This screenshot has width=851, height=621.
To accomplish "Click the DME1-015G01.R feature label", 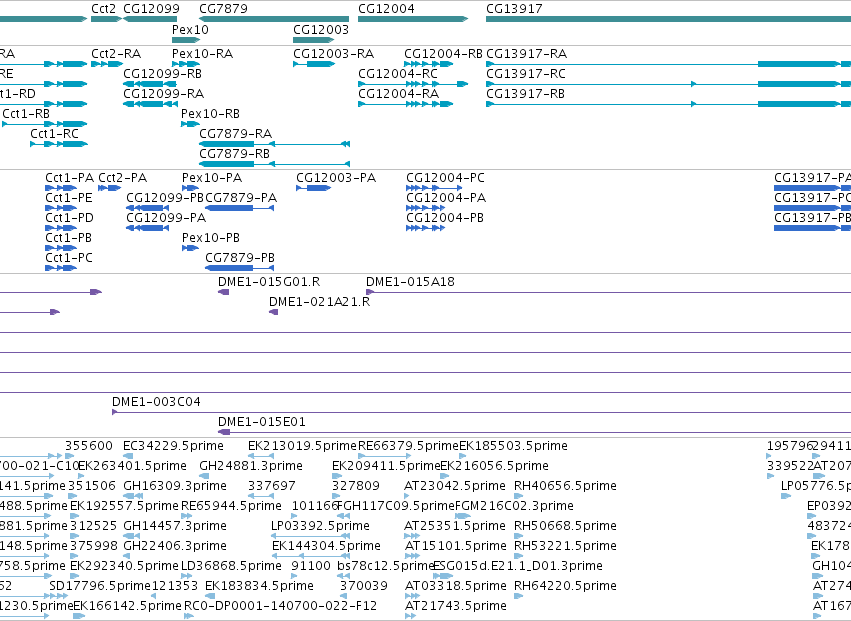I will point(269,282).
